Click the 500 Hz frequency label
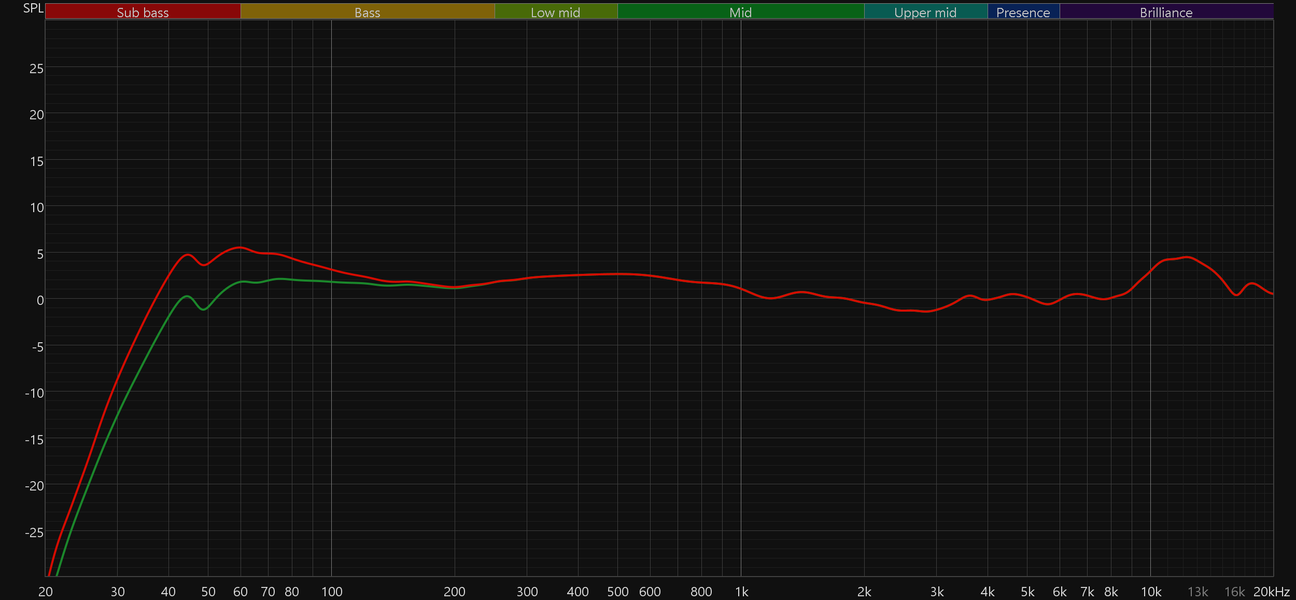1296x600 pixels. click(618, 591)
